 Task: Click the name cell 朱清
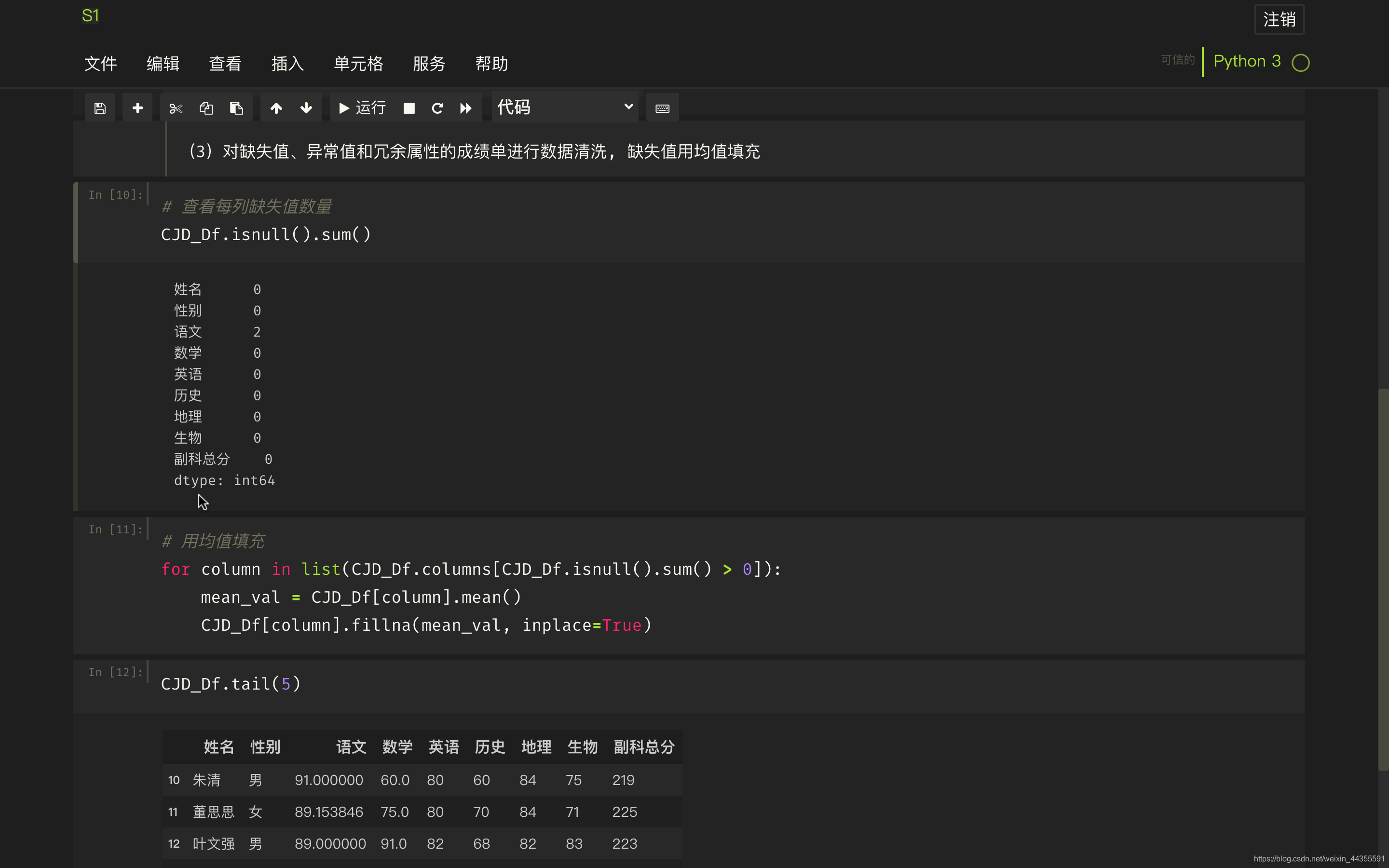pos(206,780)
